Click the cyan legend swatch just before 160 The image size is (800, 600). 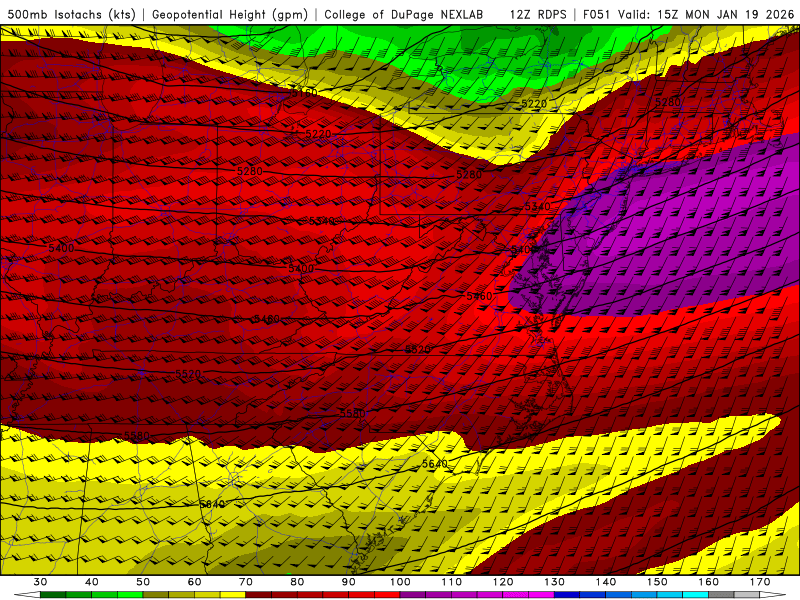[x=695, y=594]
